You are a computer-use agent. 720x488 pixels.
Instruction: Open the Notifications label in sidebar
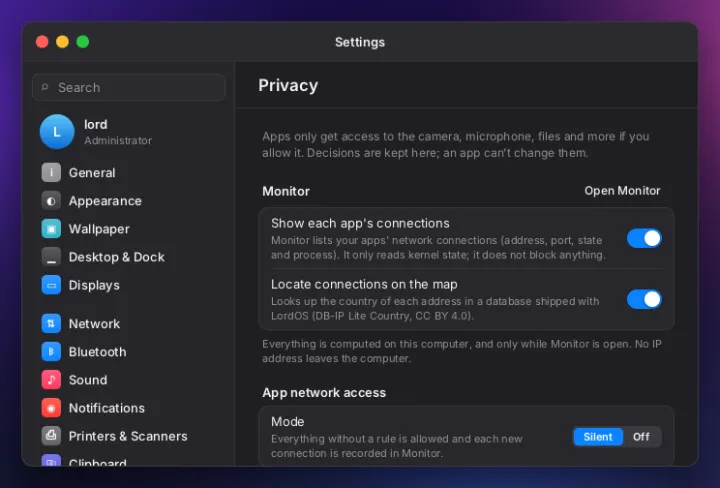[x=107, y=408]
